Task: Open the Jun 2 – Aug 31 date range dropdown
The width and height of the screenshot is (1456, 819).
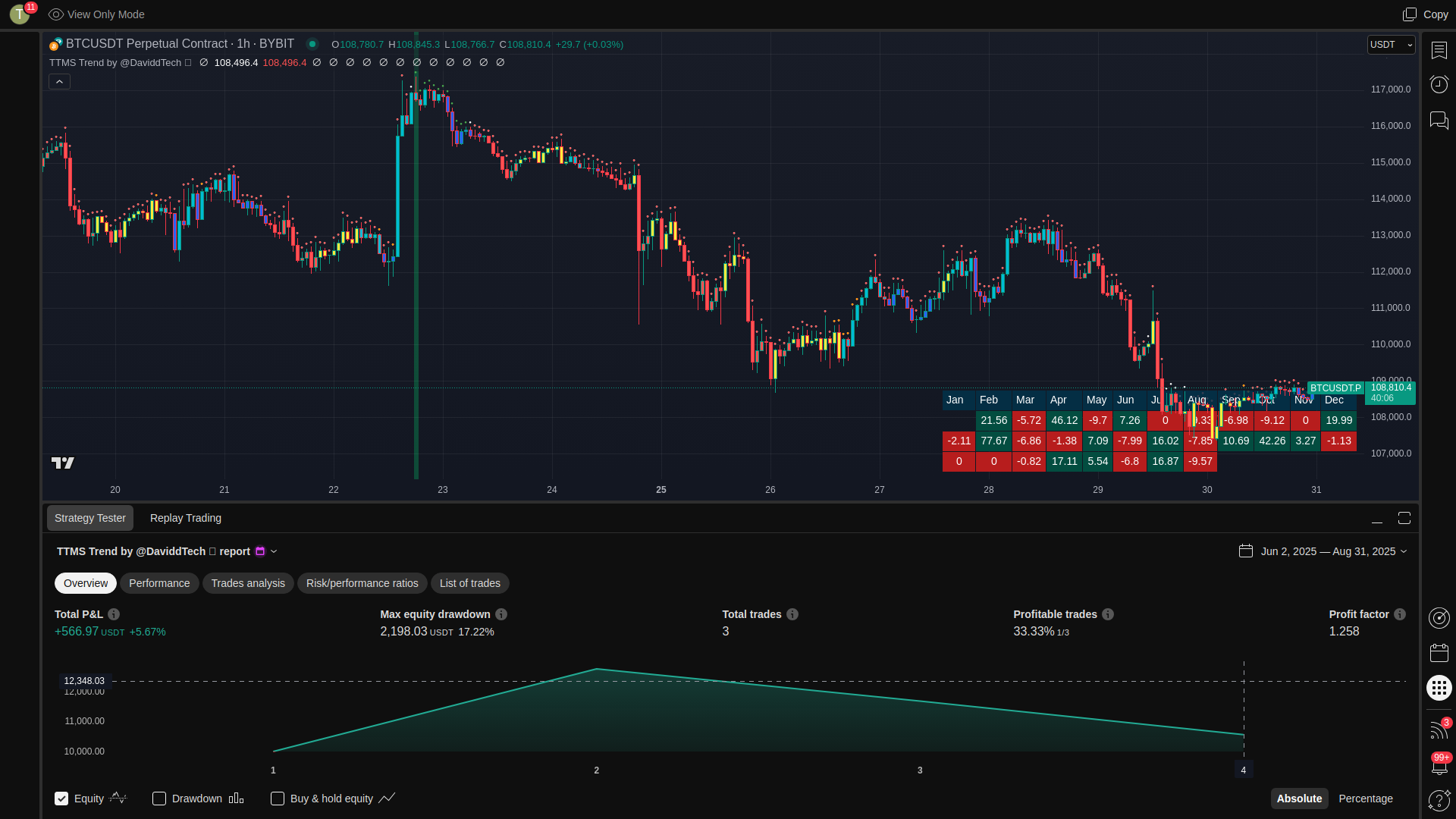Action: pos(1334,551)
